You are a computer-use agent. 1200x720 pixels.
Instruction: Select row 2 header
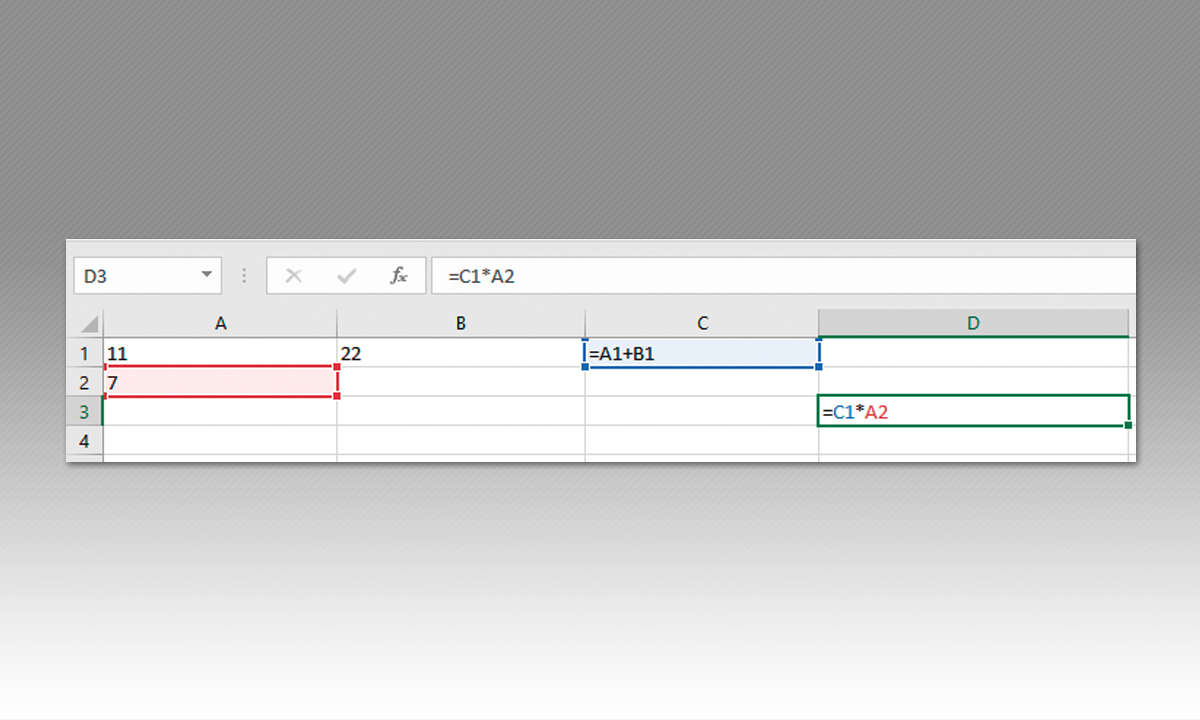[85, 382]
